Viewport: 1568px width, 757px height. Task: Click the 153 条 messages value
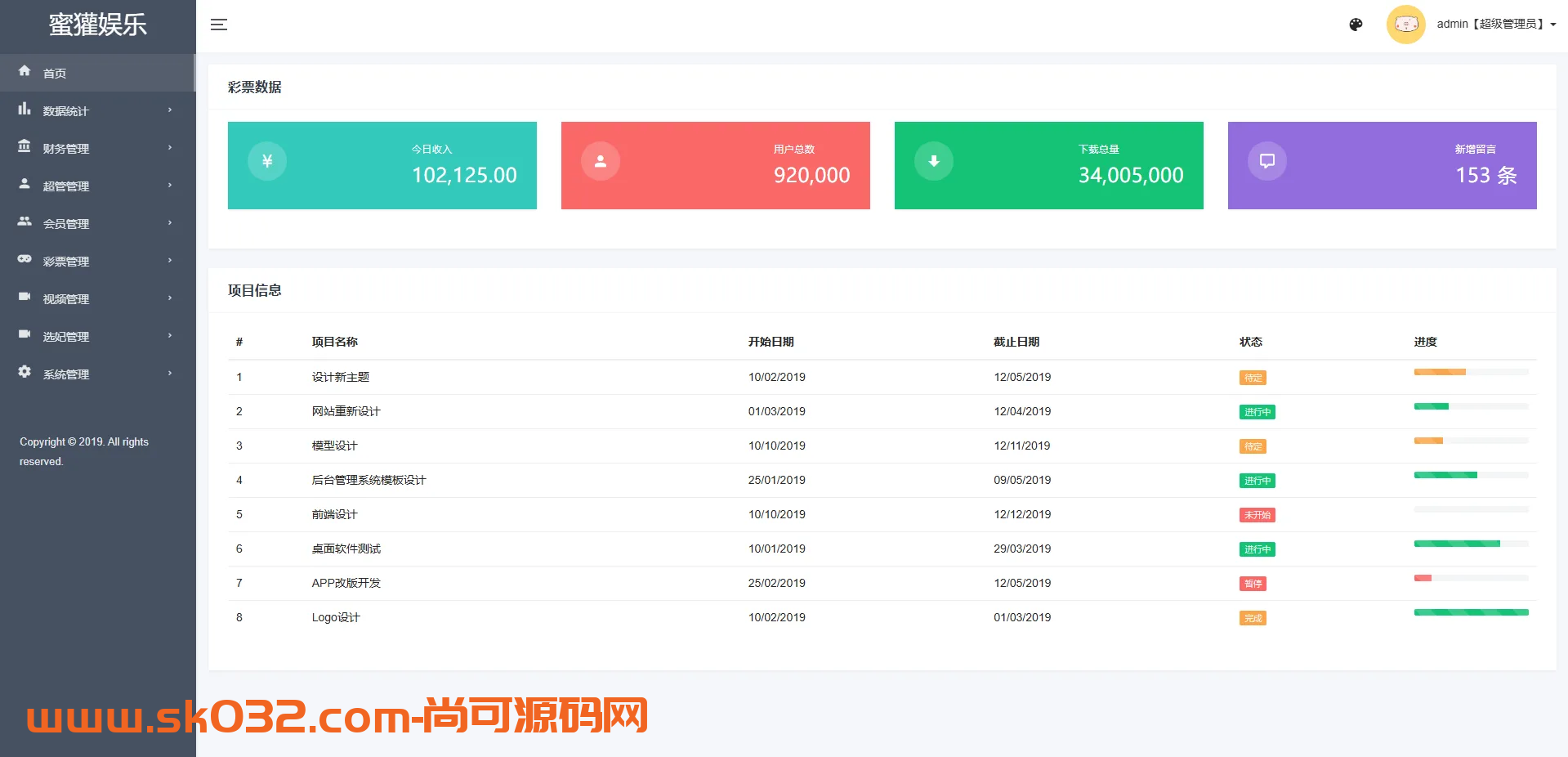click(1486, 175)
